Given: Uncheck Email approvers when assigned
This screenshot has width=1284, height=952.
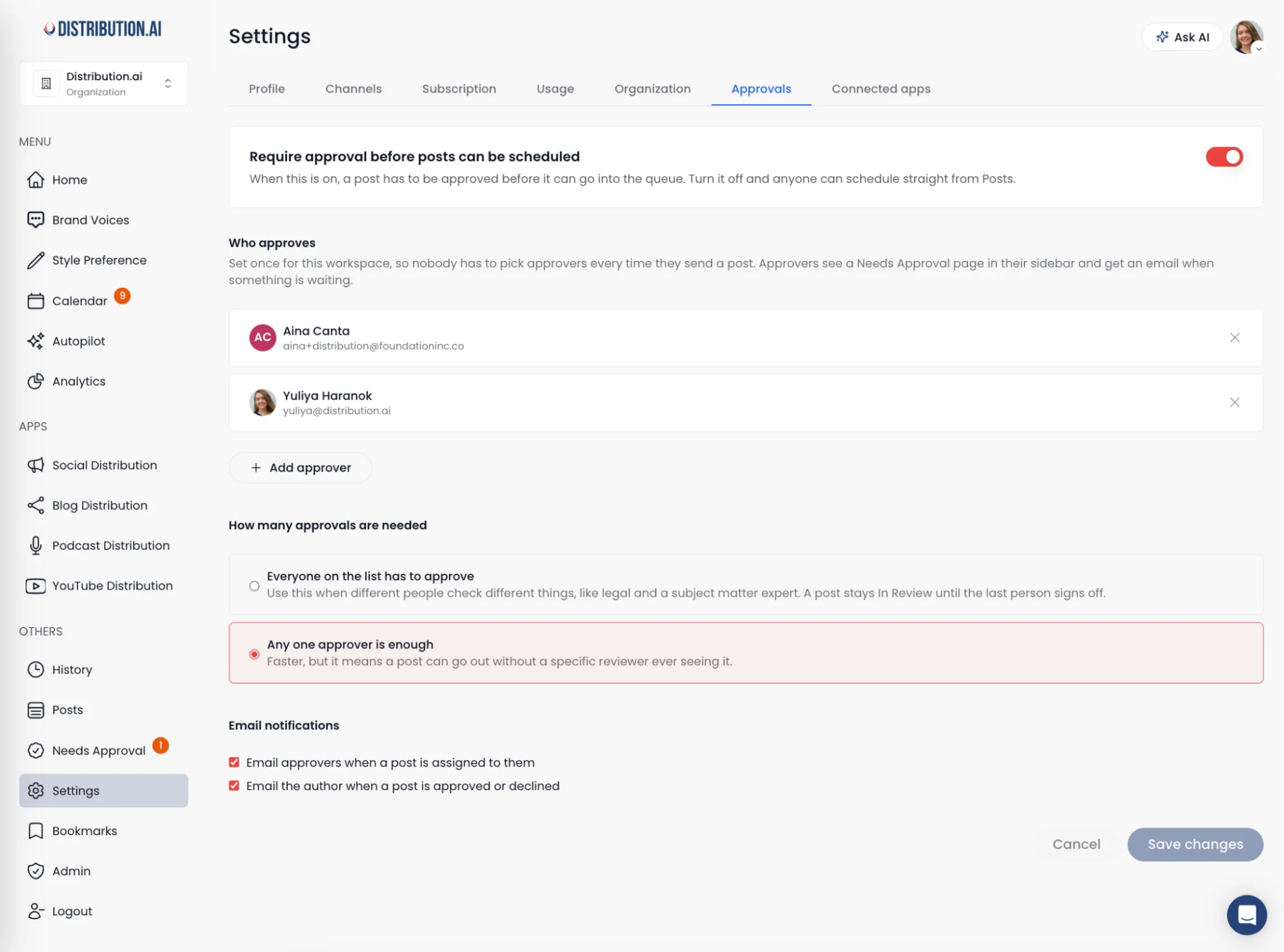Looking at the screenshot, I should pyautogui.click(x=234, y=762).
